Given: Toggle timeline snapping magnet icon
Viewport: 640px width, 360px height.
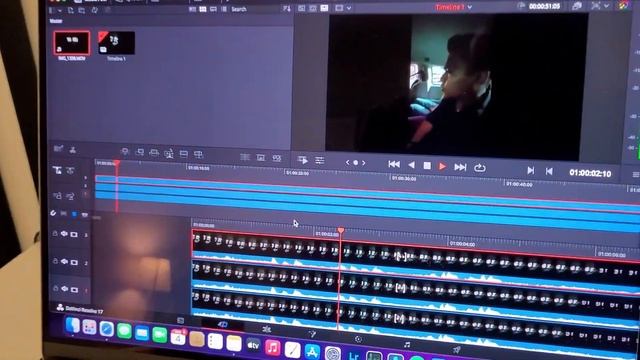Looking at the screenshot, I should [53, 213].
